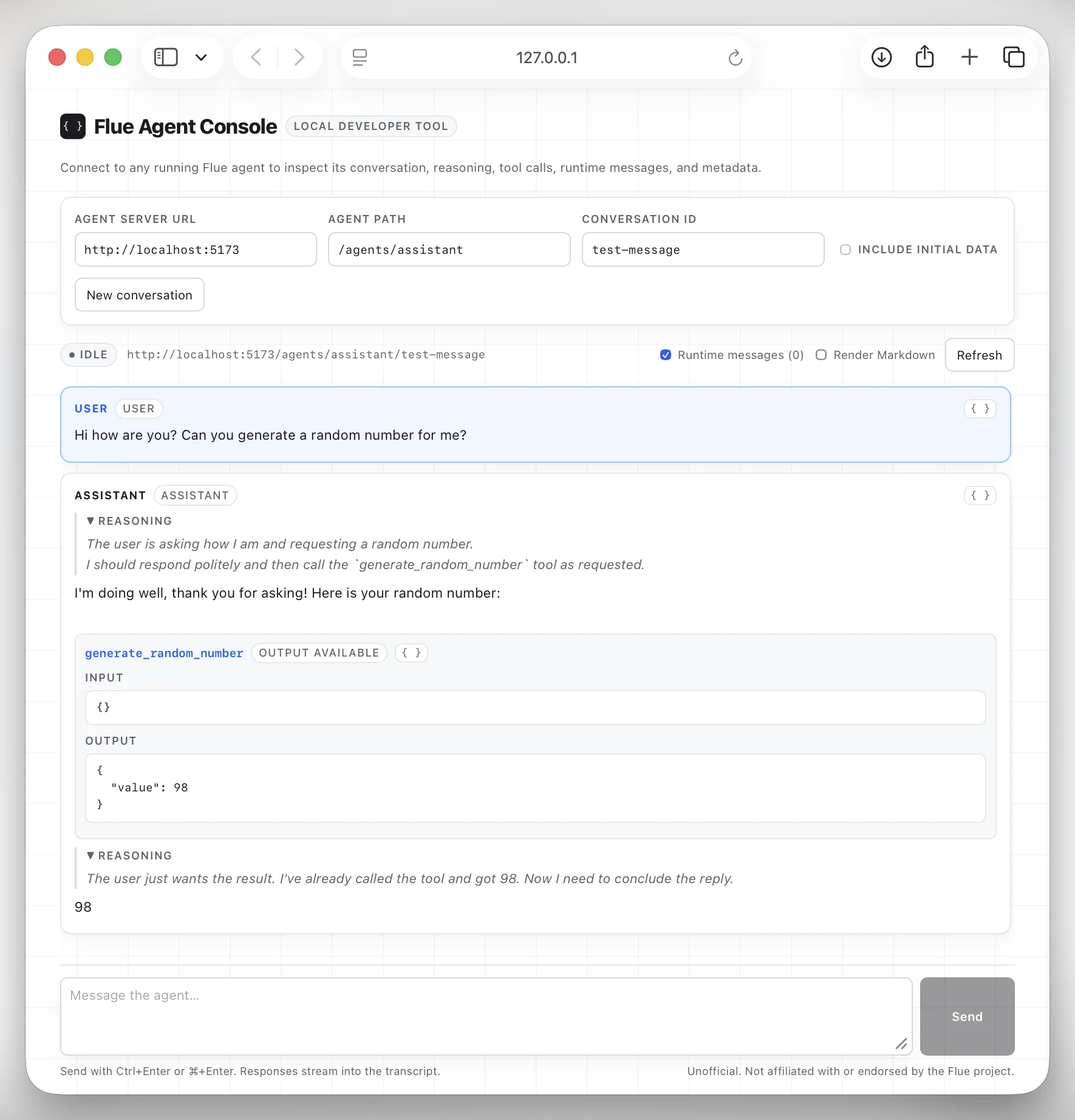Click the ASSISTANT role badge pill
Viewport: 1075px width, 1120px height.
[195, 496]
